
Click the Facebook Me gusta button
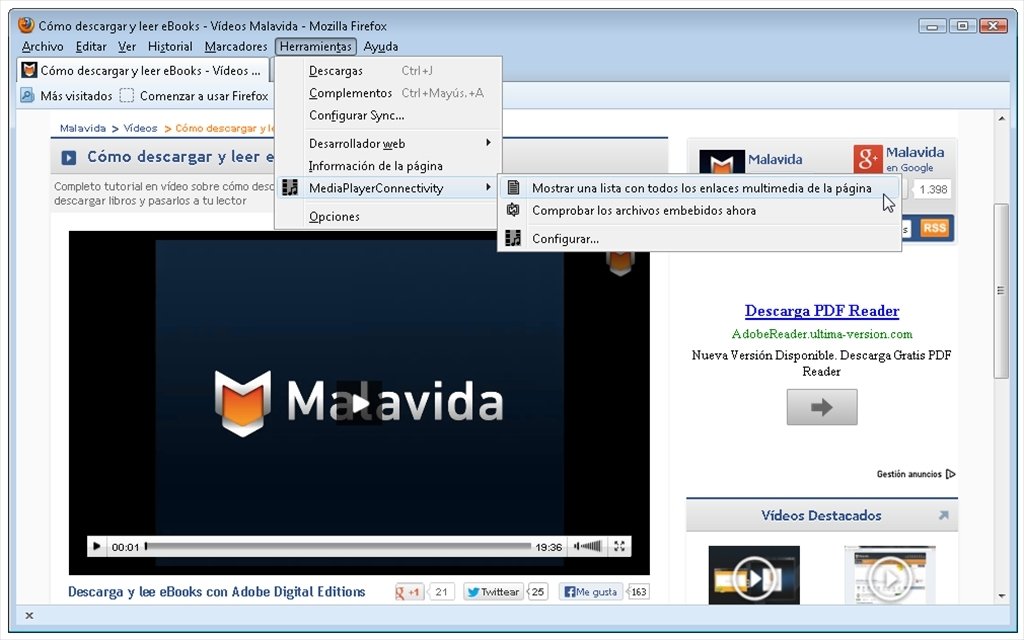point(591,592)
